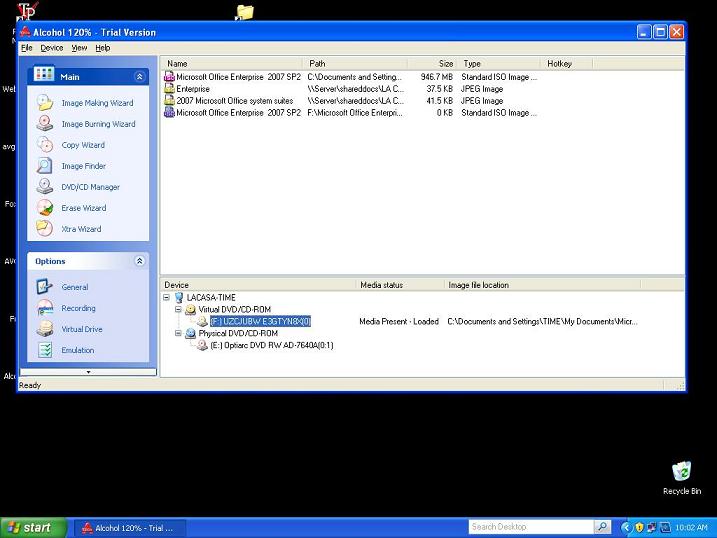The width and height of the screenshot is (717, 538).
Task: Click the Main panel grid icon
Action: coord(44,75)
